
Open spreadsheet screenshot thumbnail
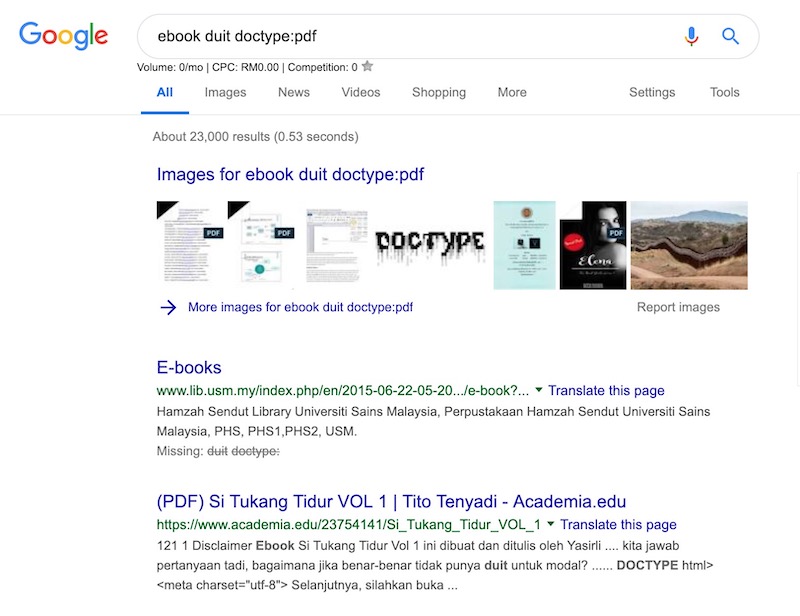click(x=336, y=245)
